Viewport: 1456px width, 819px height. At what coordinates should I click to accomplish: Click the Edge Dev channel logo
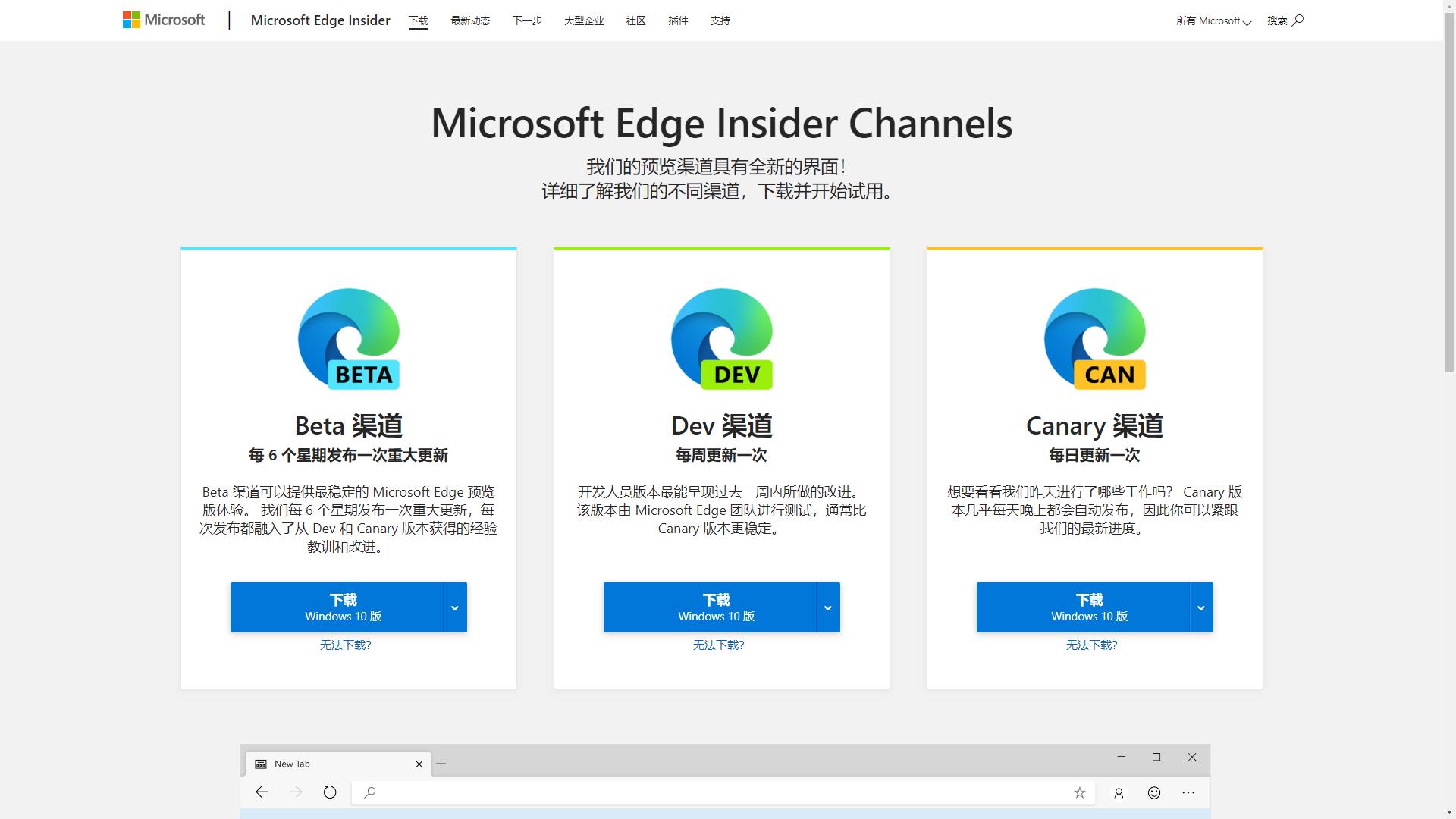pyautogui.click(x=721, y=339)
